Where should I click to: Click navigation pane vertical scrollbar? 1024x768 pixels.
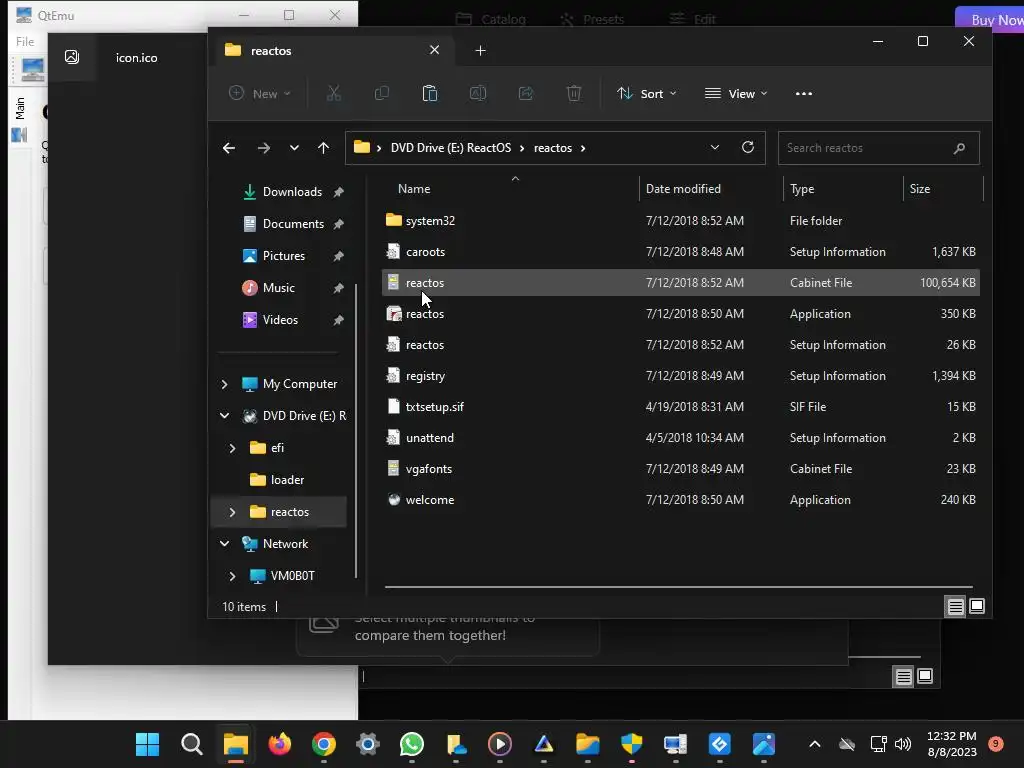(356, 431)
